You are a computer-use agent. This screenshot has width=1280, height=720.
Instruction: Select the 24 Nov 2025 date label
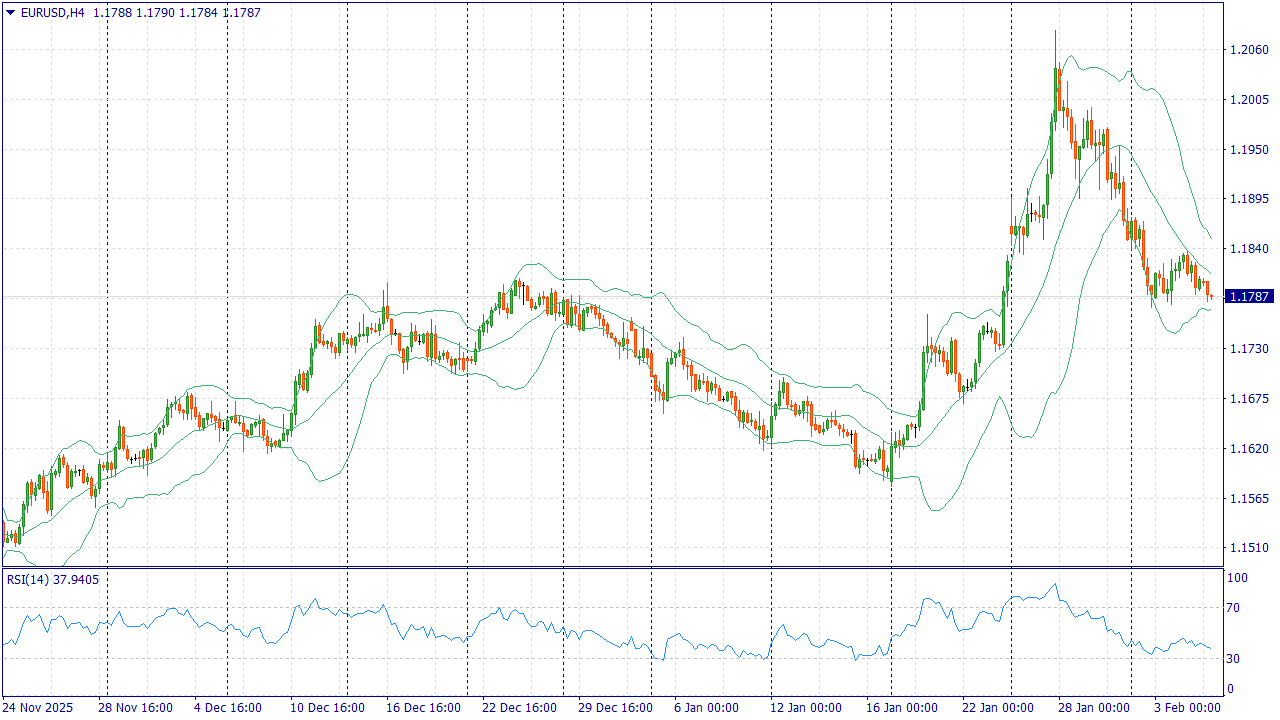(38, 708)
